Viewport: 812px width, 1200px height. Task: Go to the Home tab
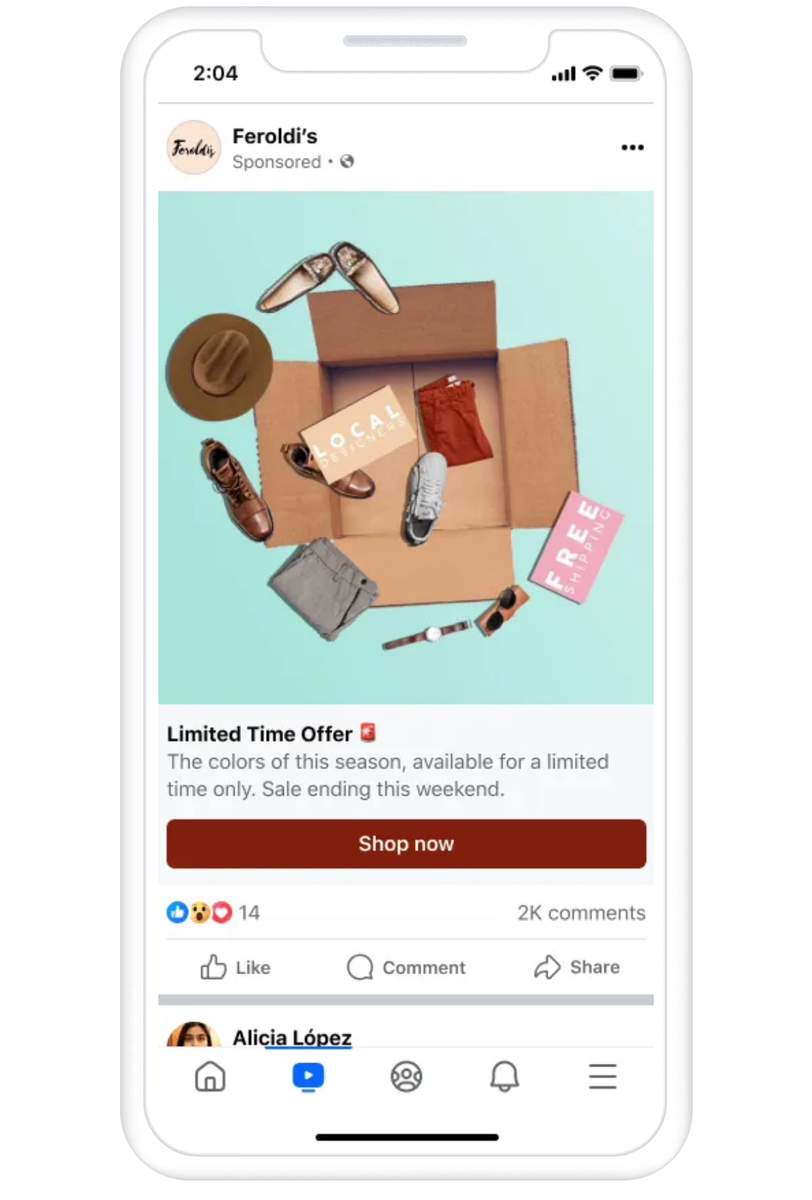(210, 1077)
